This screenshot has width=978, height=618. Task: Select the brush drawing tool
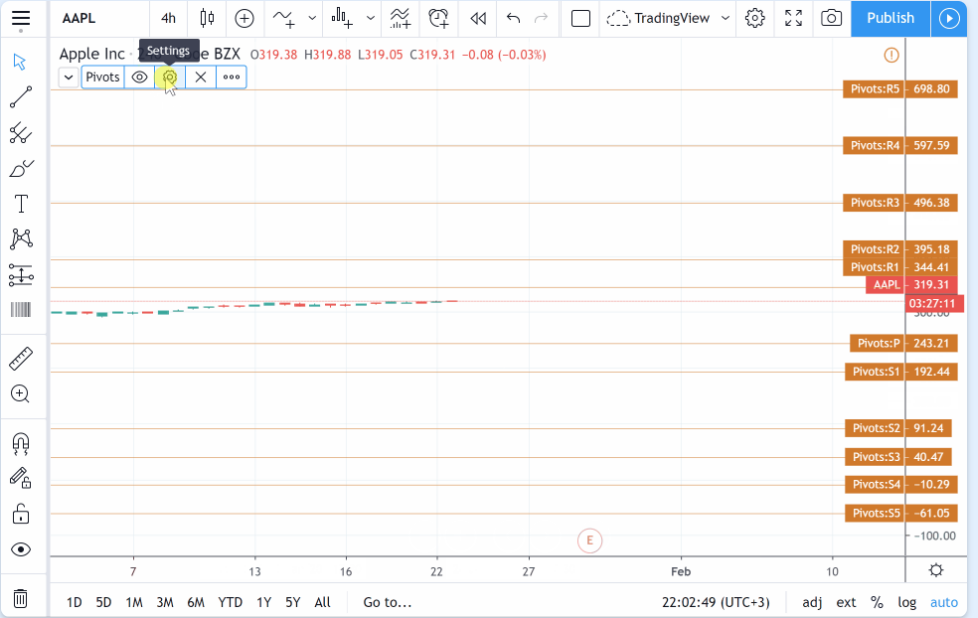point(21,168)
